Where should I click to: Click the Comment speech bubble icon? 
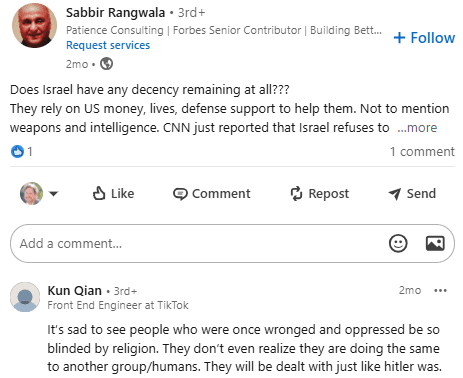coord(180,194)
